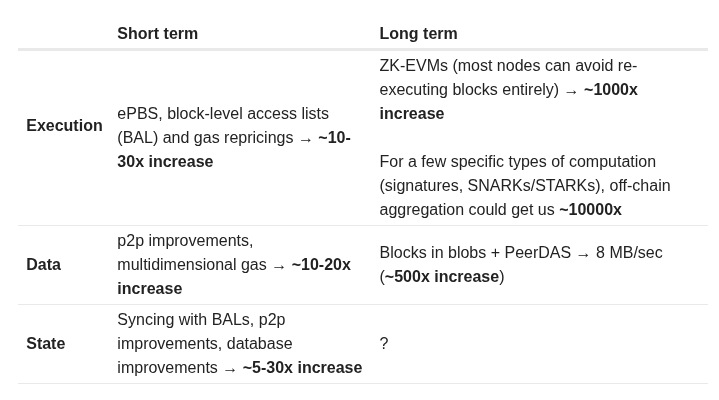Screen dimensions: 719x400
Task: Click the "ZK-EVMs" term
Action: [x=413, y=65]
